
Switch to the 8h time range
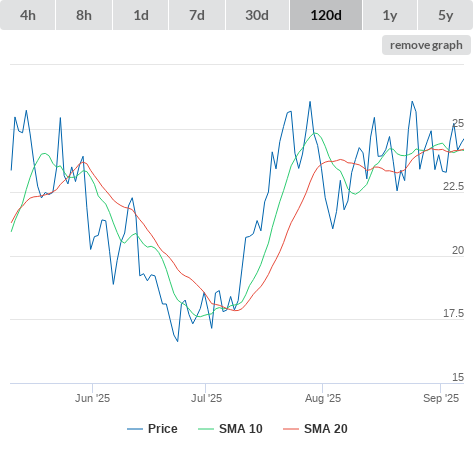click(84, 15)
